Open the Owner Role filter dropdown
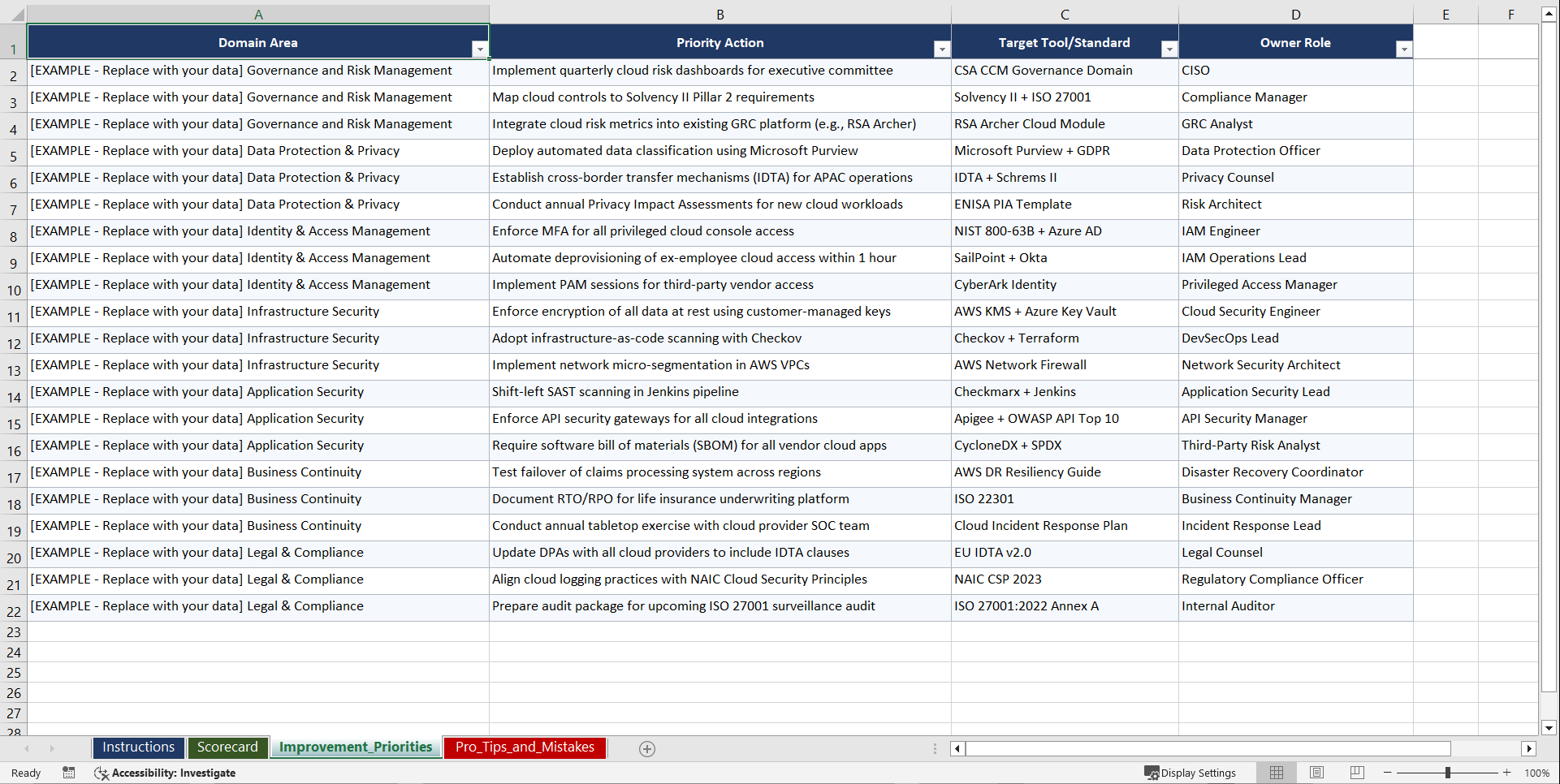The height and width of the screenshot is (784, 1560). click(1404, 49)
